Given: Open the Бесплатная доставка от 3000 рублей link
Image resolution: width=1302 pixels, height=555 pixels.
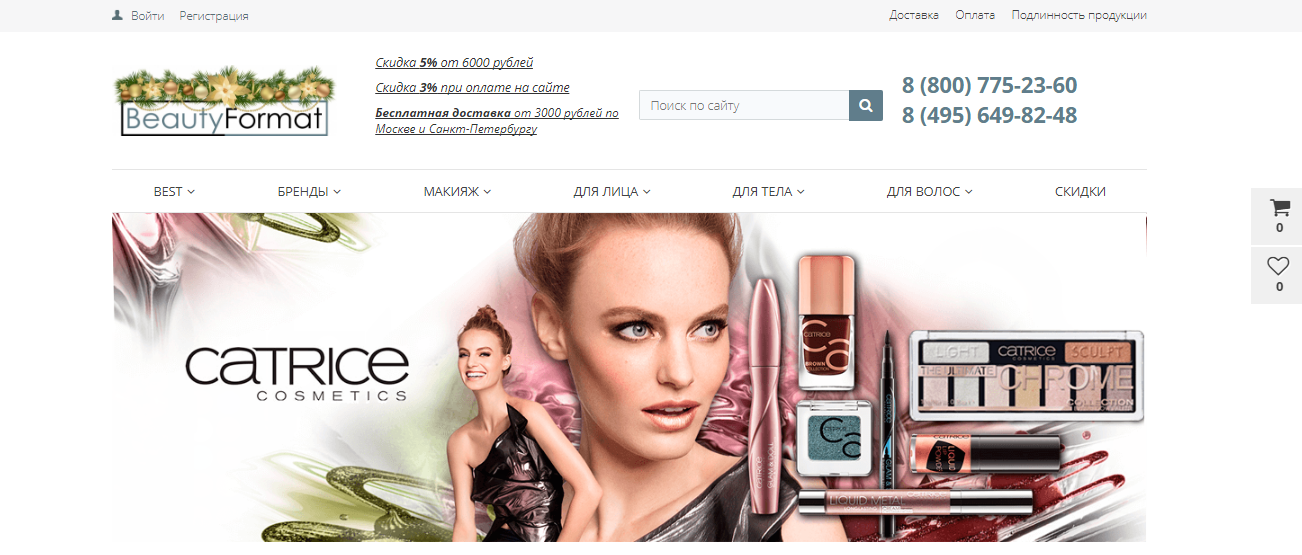Looking at the screenshot, I should (x=497, y=121).
